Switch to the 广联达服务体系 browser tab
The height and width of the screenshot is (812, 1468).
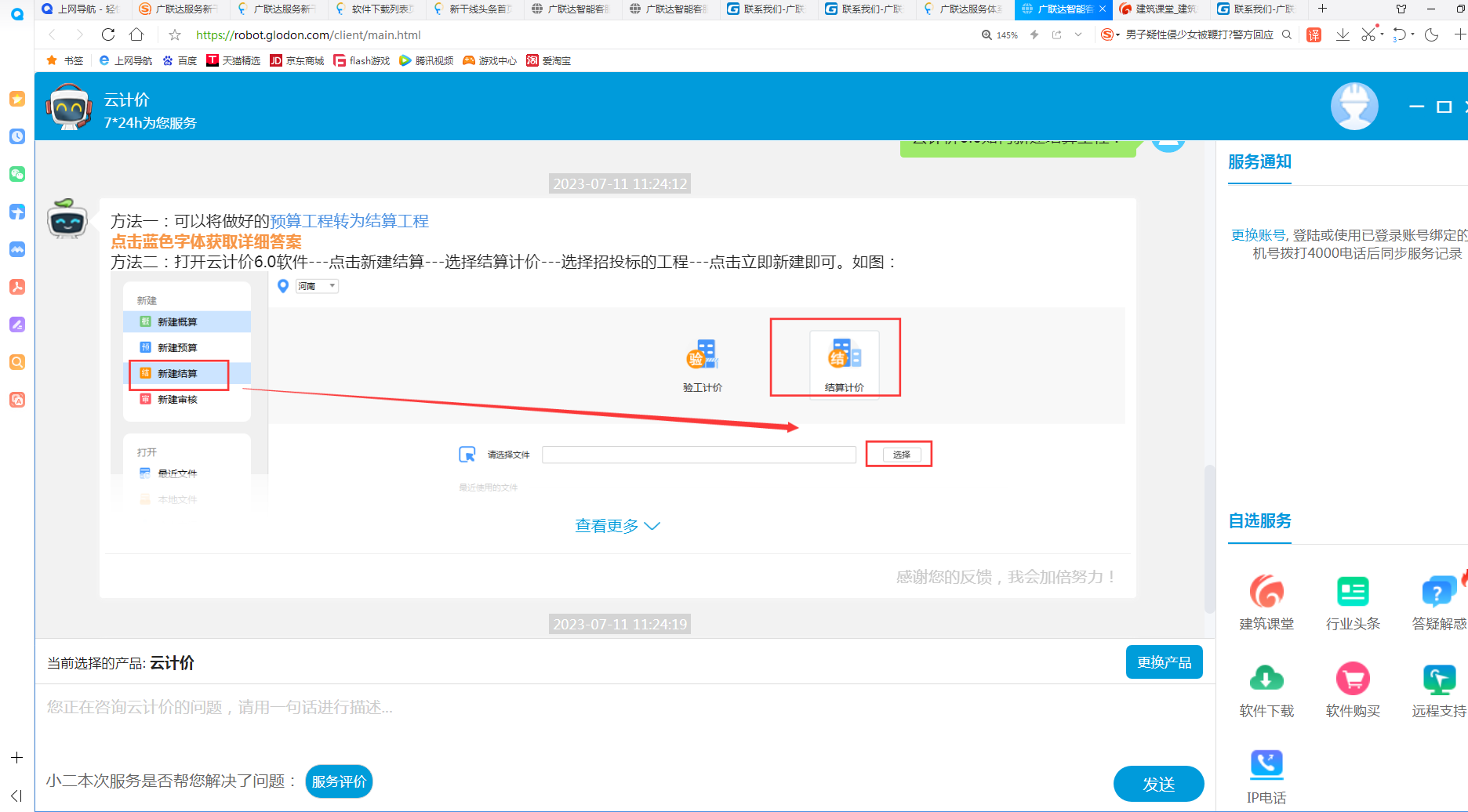tap(965, 9)
